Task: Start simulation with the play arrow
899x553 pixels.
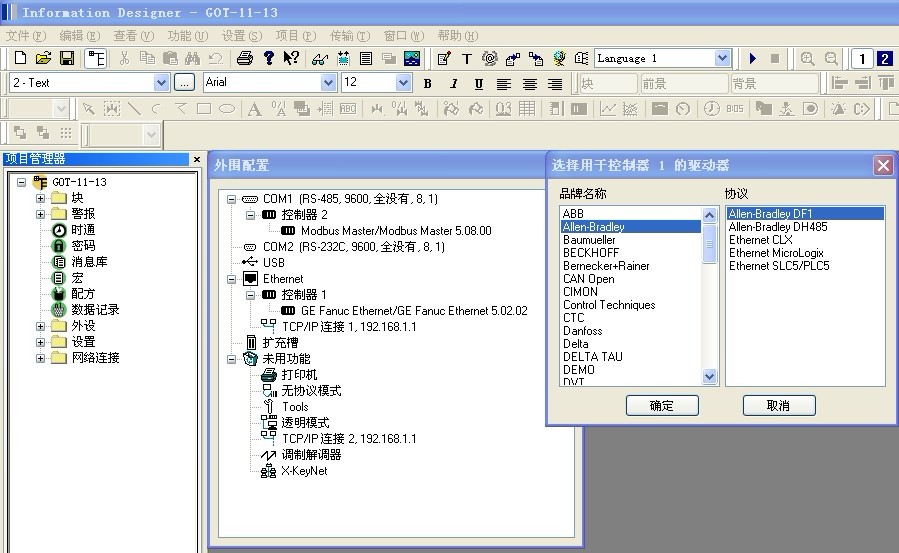Action: pyautogui.click(x=753, y=58)
